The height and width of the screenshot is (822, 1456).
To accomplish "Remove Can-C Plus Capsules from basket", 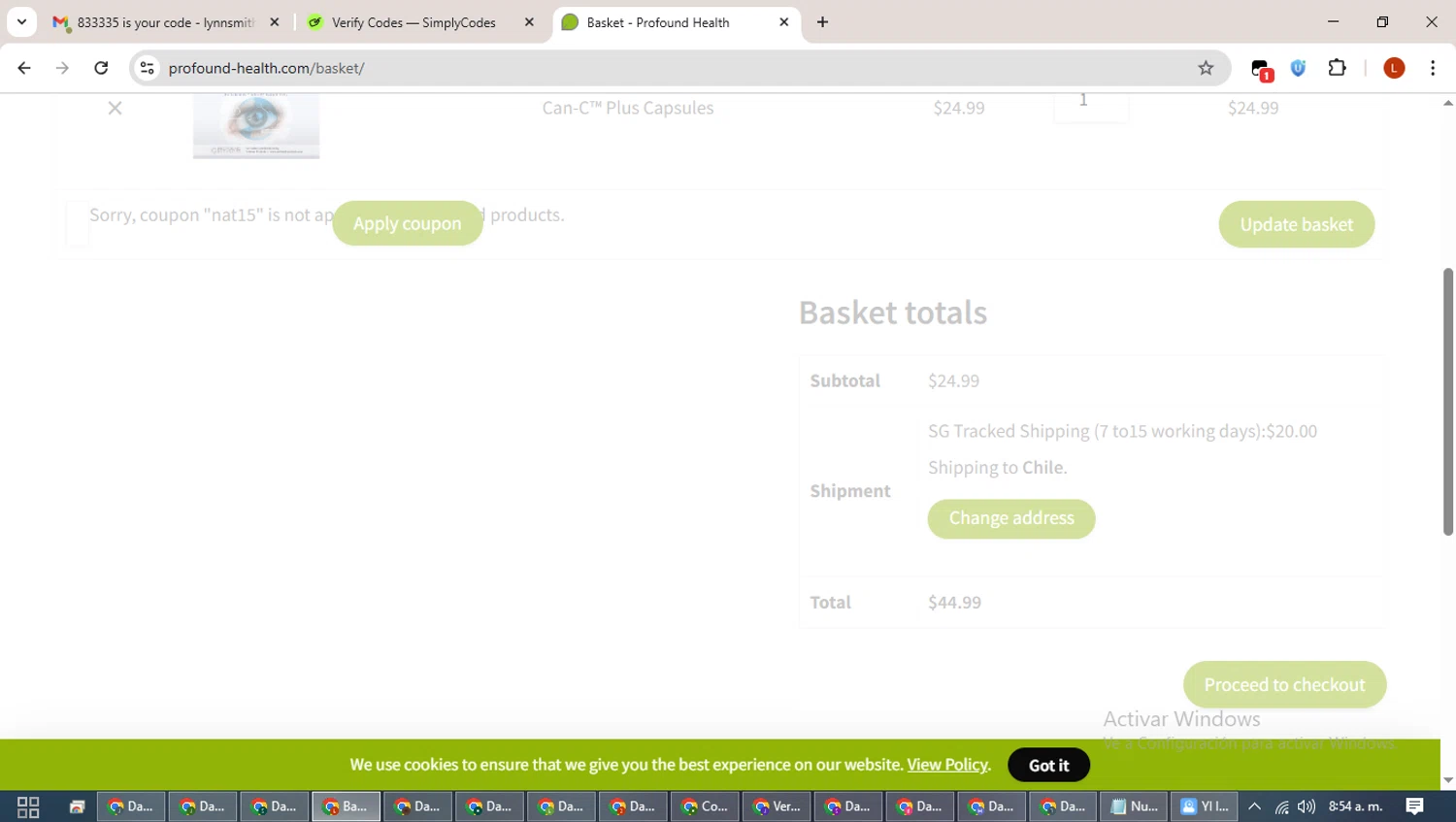I will 115,108.
